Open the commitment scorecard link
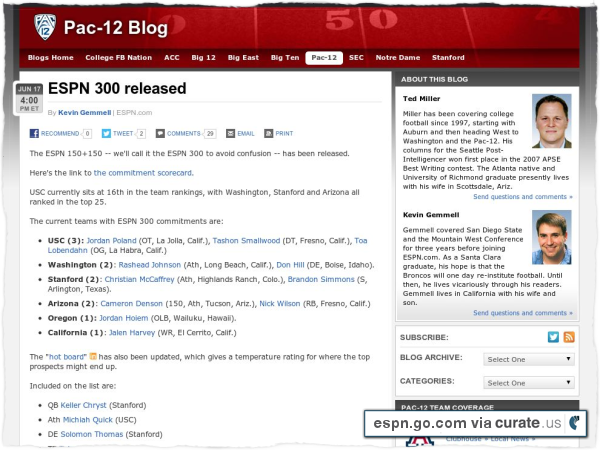The height and width of the screenshot is (450, 600). [143, 173]
